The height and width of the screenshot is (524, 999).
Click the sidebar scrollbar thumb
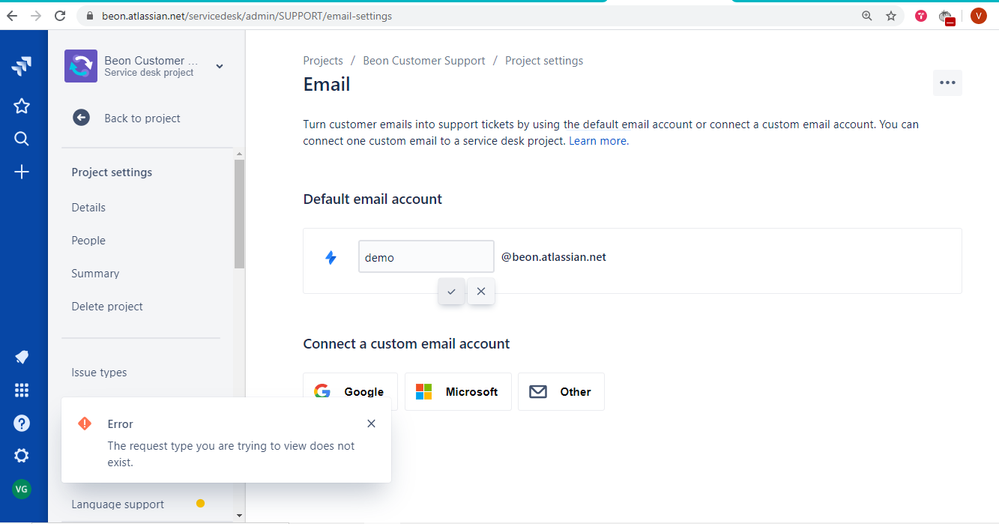pyautogui.click(x=239, y=214)
